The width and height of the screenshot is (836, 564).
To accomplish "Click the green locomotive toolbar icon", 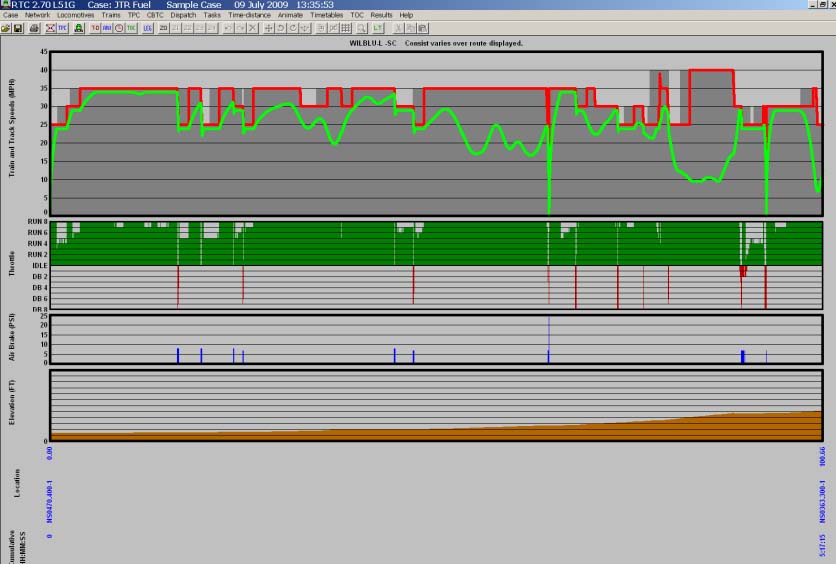I will [x=78, y=28].
